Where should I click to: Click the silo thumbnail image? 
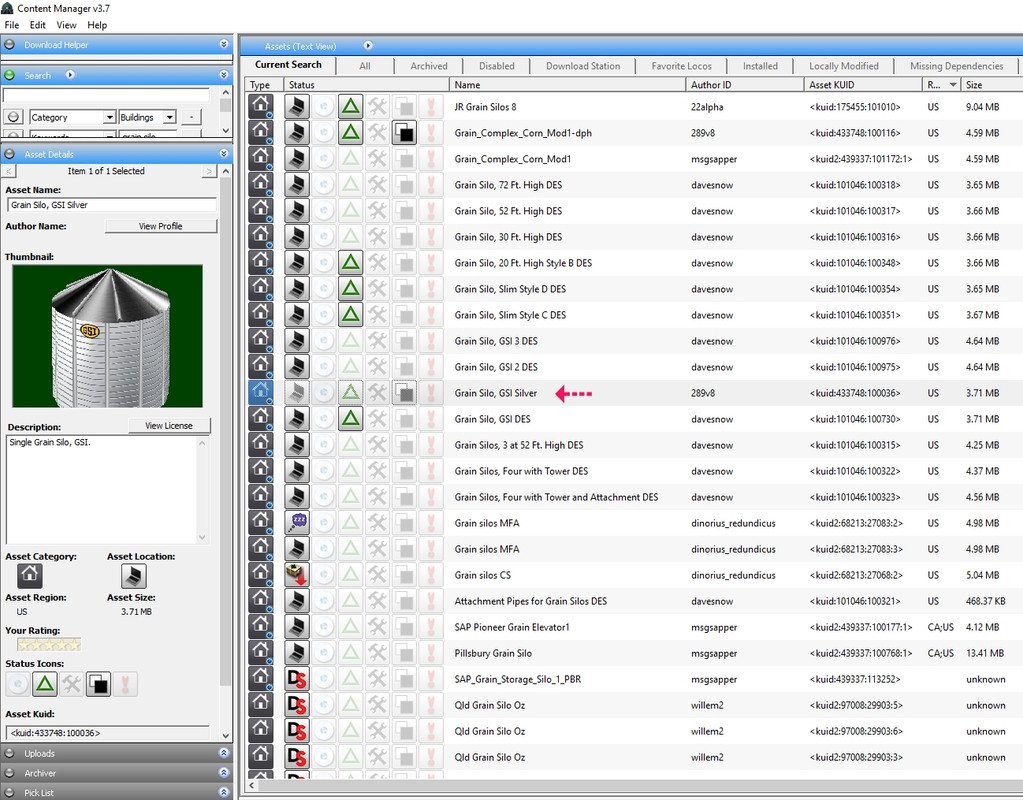click(x=107, y=336)
